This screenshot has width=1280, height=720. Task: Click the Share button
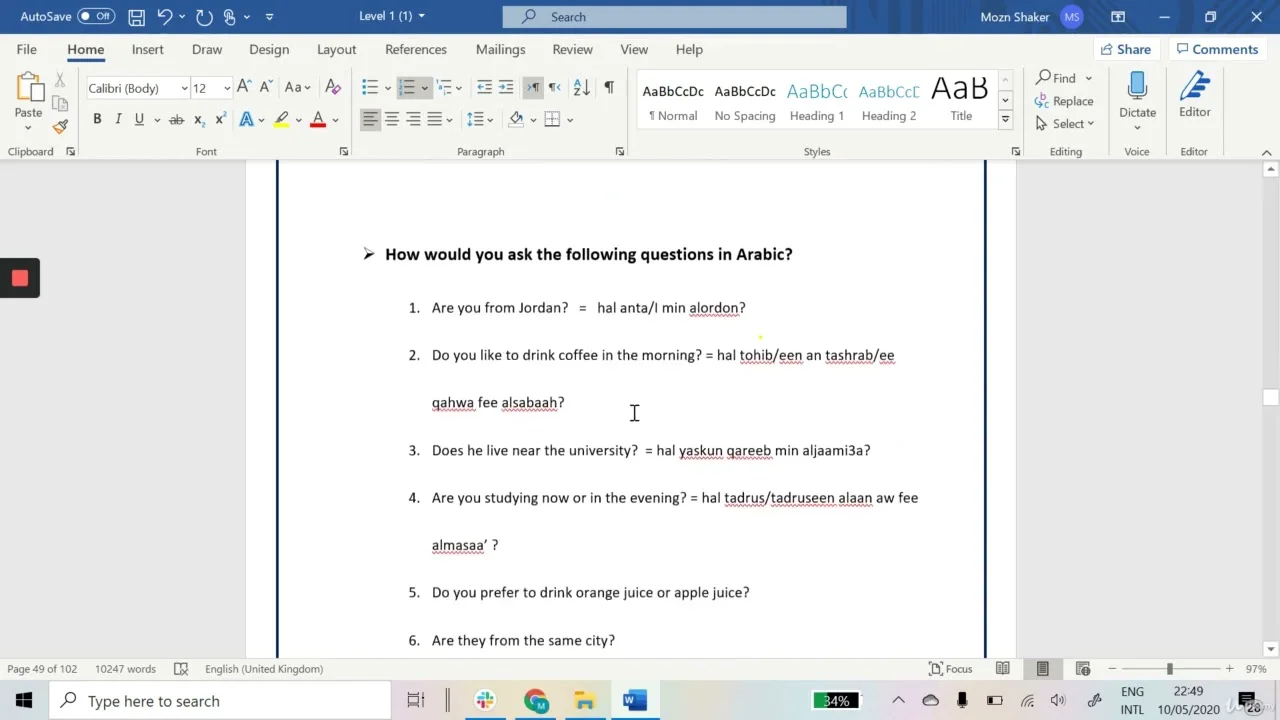[1125, 49]
